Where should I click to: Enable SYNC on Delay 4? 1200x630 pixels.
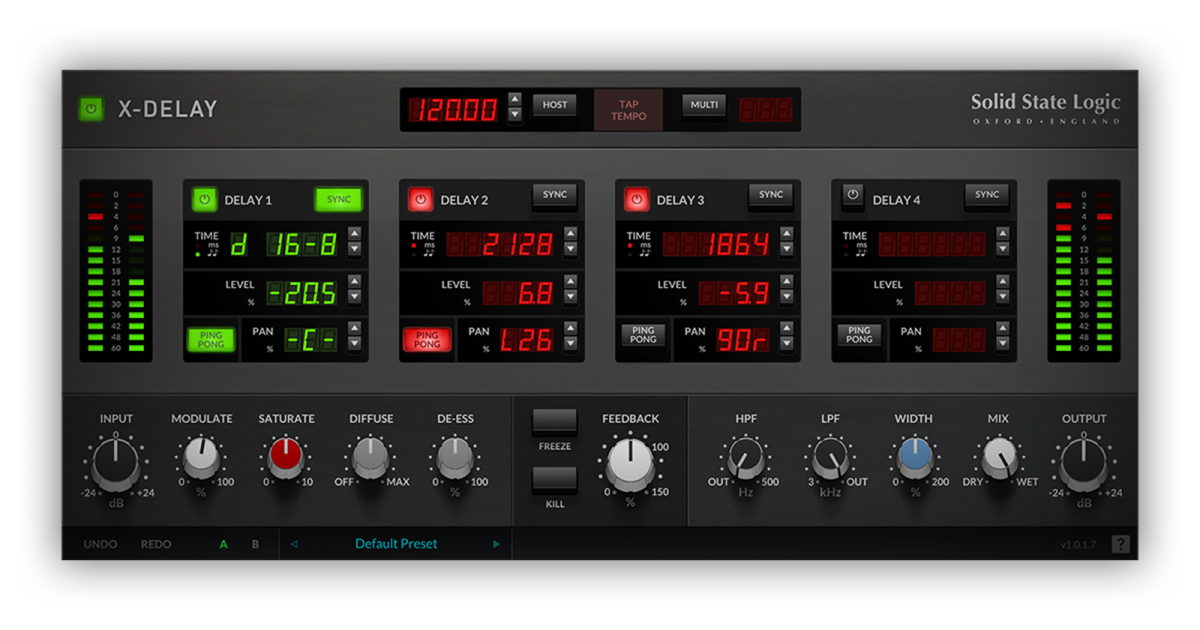[x=987, y=195]
